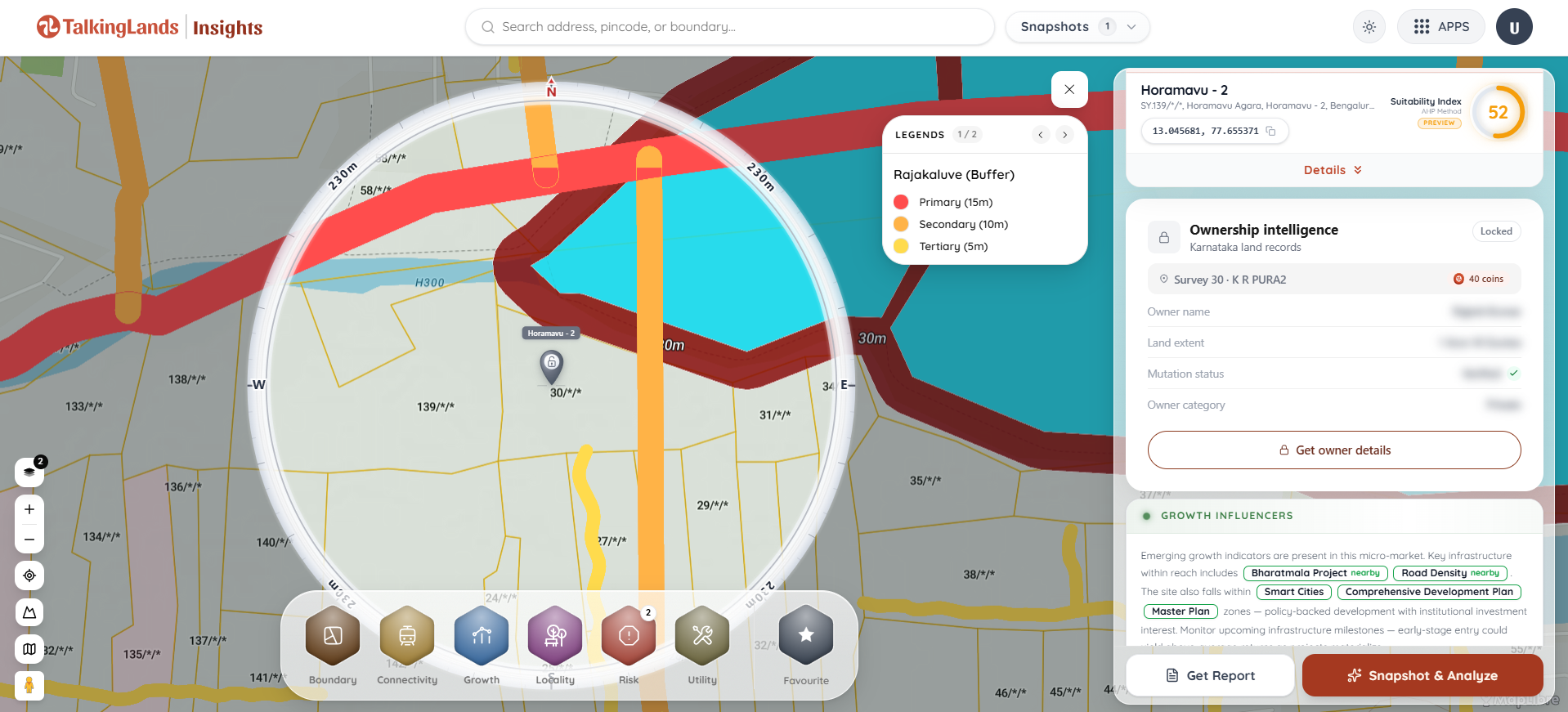Open the Snapshots dropdown
Viewport: 1568px width, 712px height.
pos(1077,27)
